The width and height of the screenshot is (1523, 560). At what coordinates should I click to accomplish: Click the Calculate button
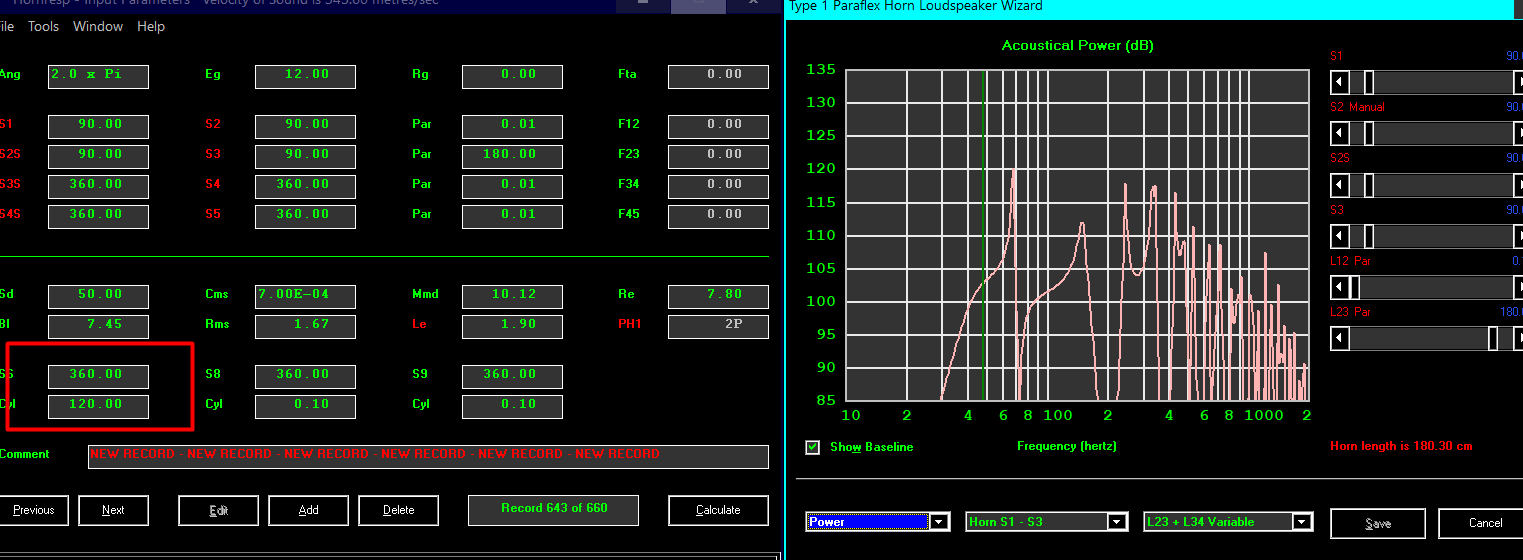tap(718, 510)
